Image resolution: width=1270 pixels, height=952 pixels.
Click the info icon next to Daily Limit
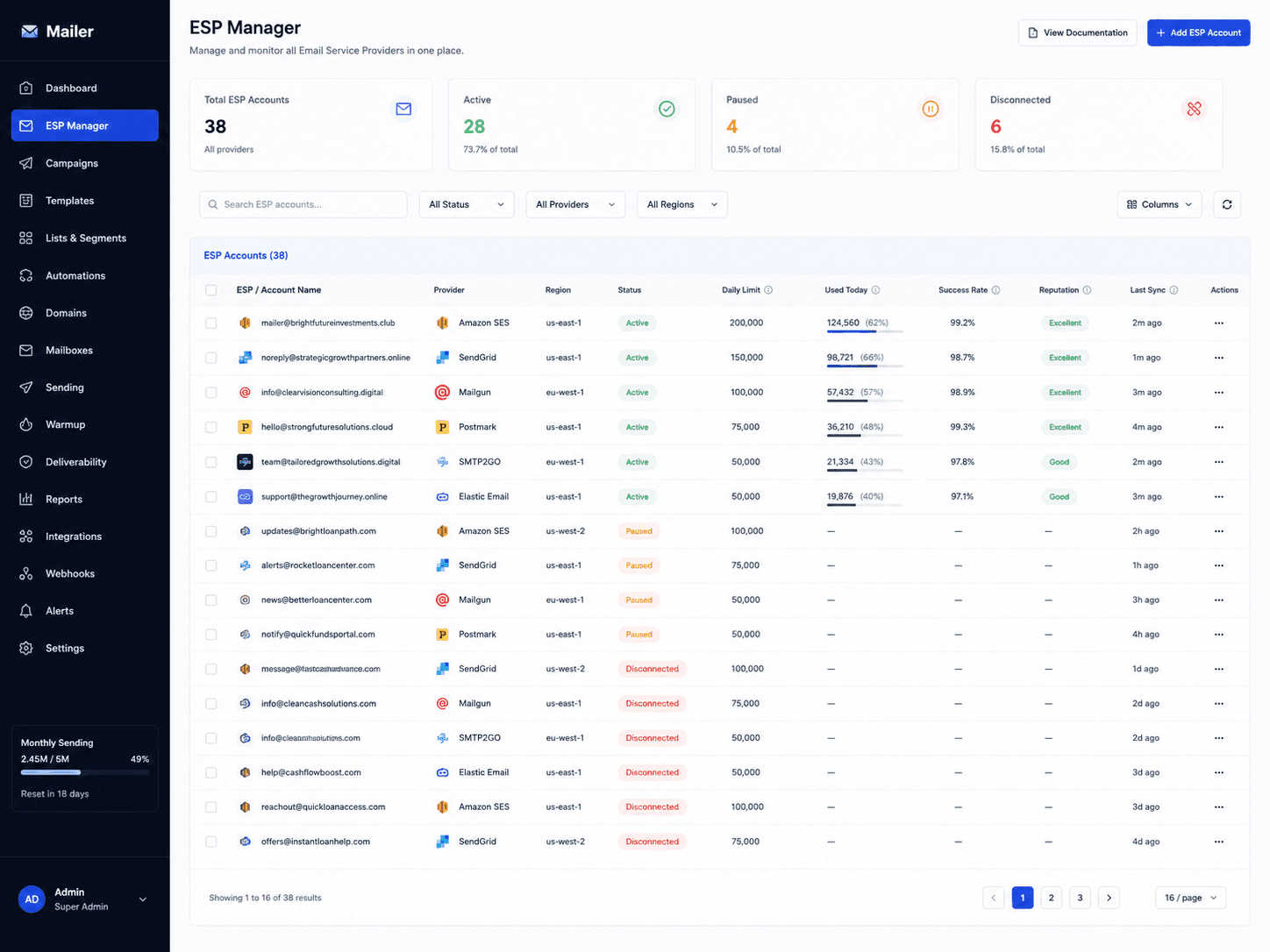[x=768, y=290]
